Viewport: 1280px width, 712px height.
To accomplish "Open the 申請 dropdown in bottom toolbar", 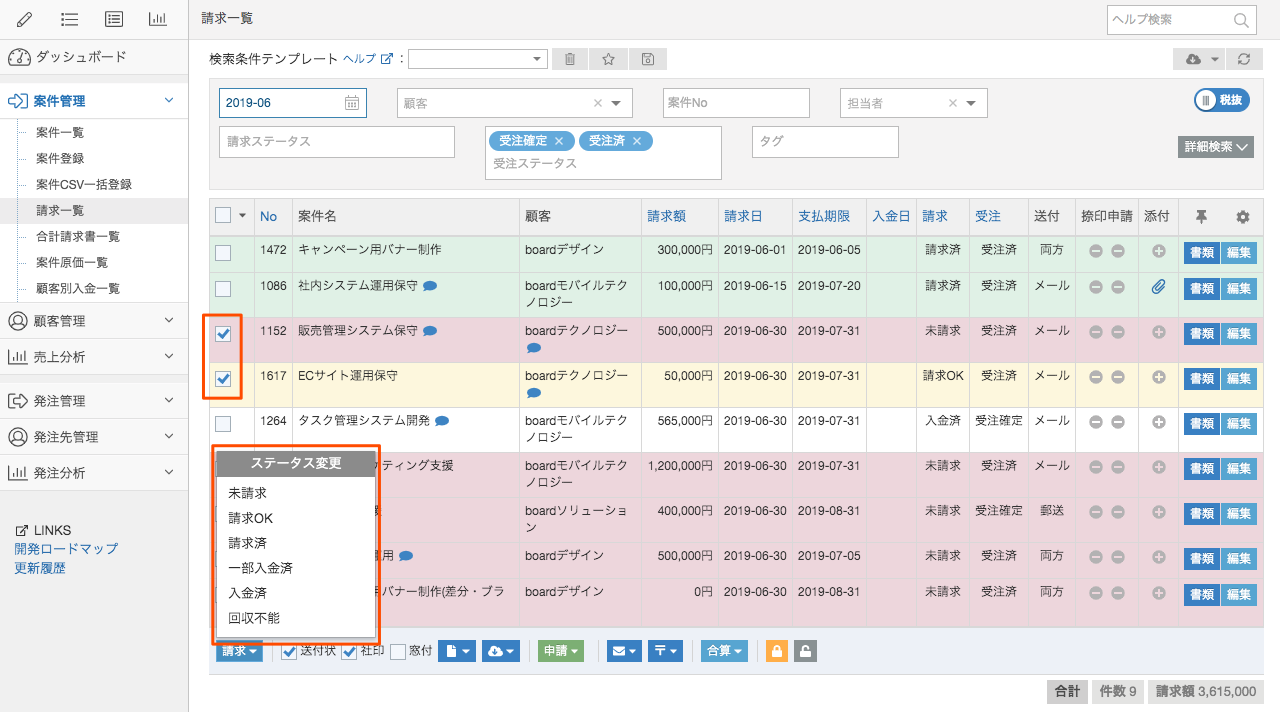I will pyautogui.click(x=560, y=651).
